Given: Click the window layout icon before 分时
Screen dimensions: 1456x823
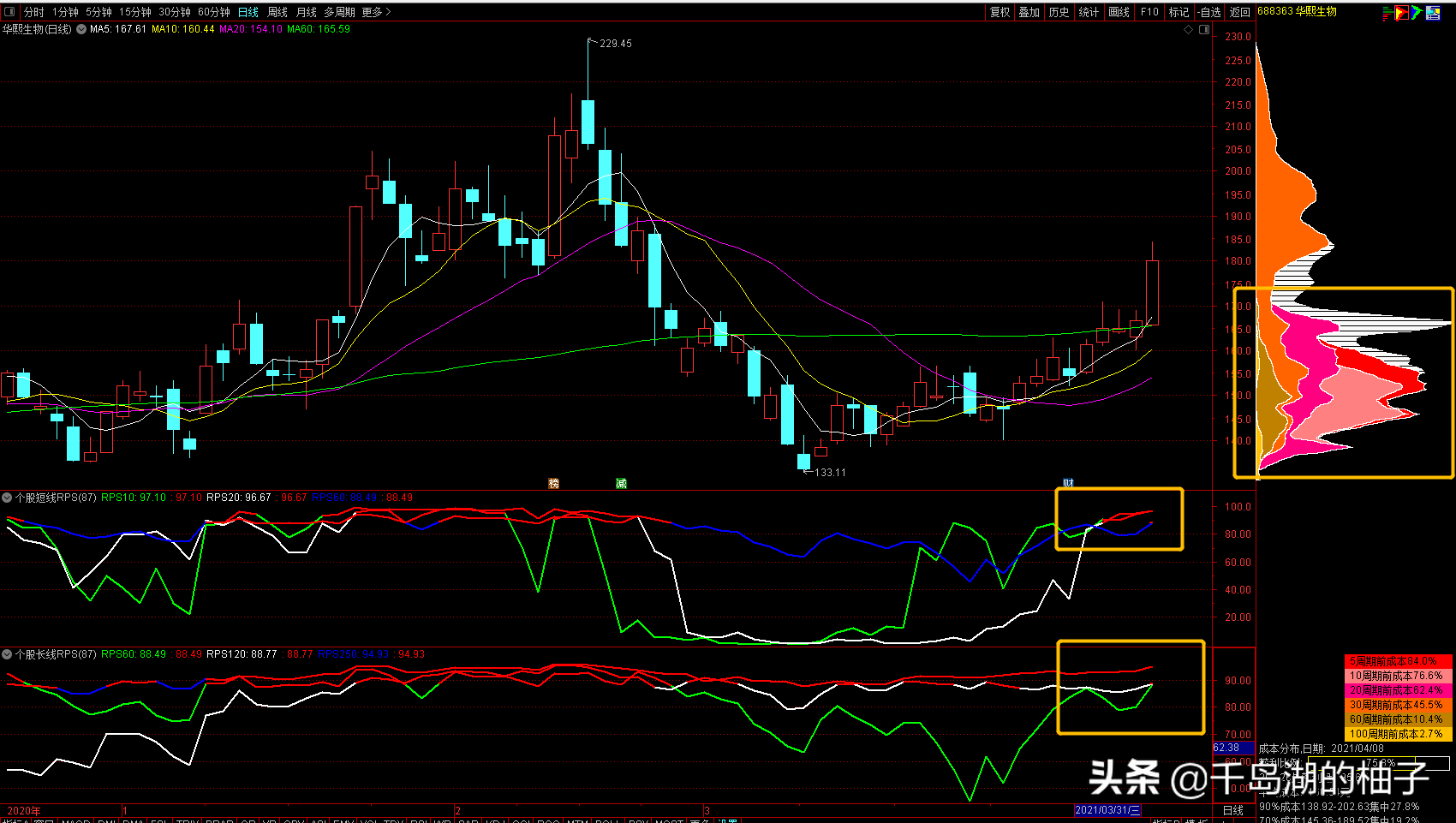Looking at the screenshot, I should tap(9, 12).
